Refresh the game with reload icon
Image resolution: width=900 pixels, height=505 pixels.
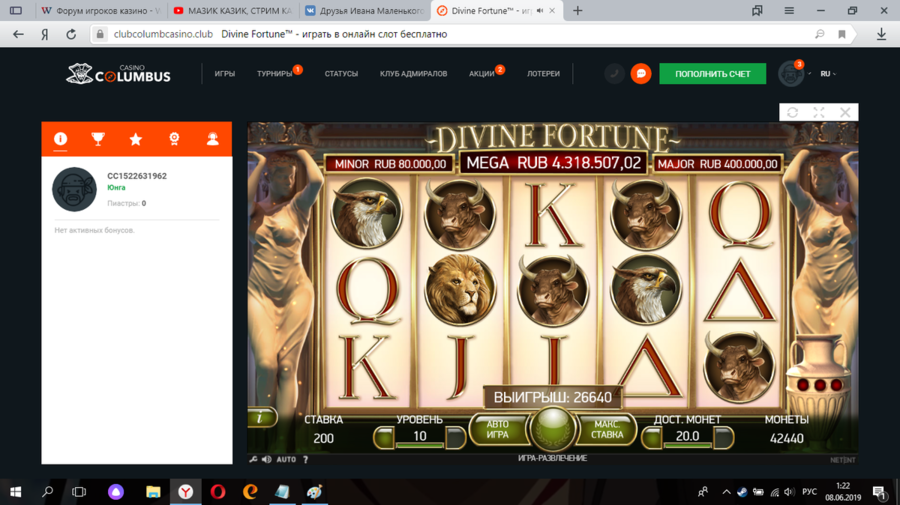(x=793, y=113)
